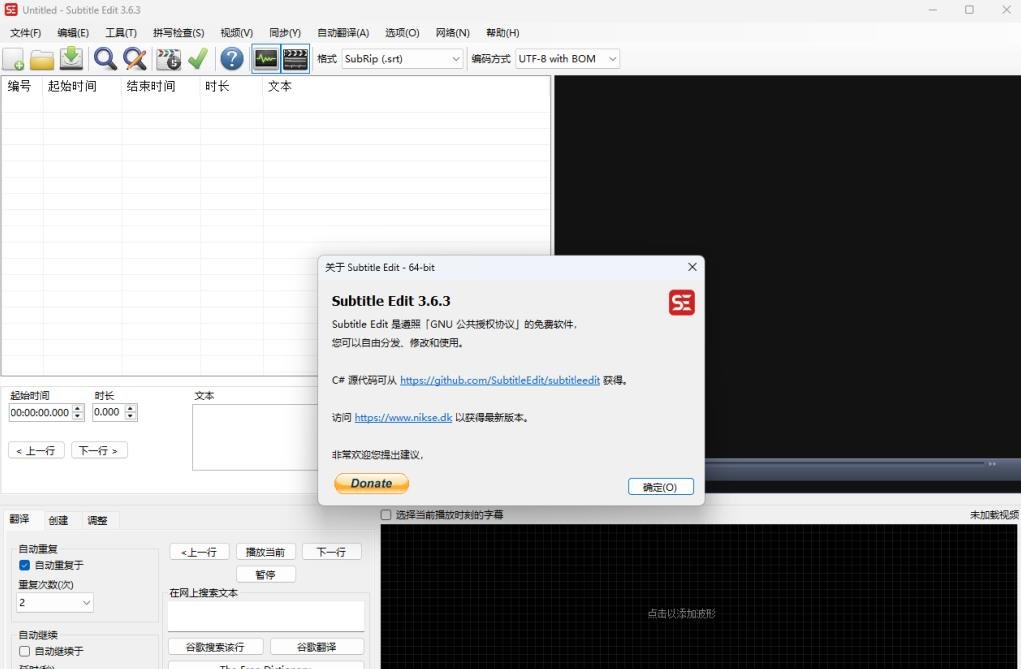Confirm with the 确定(O) button
Image resolution: width=1021 pixels, height=669 pixels.
tap(660, 487)
